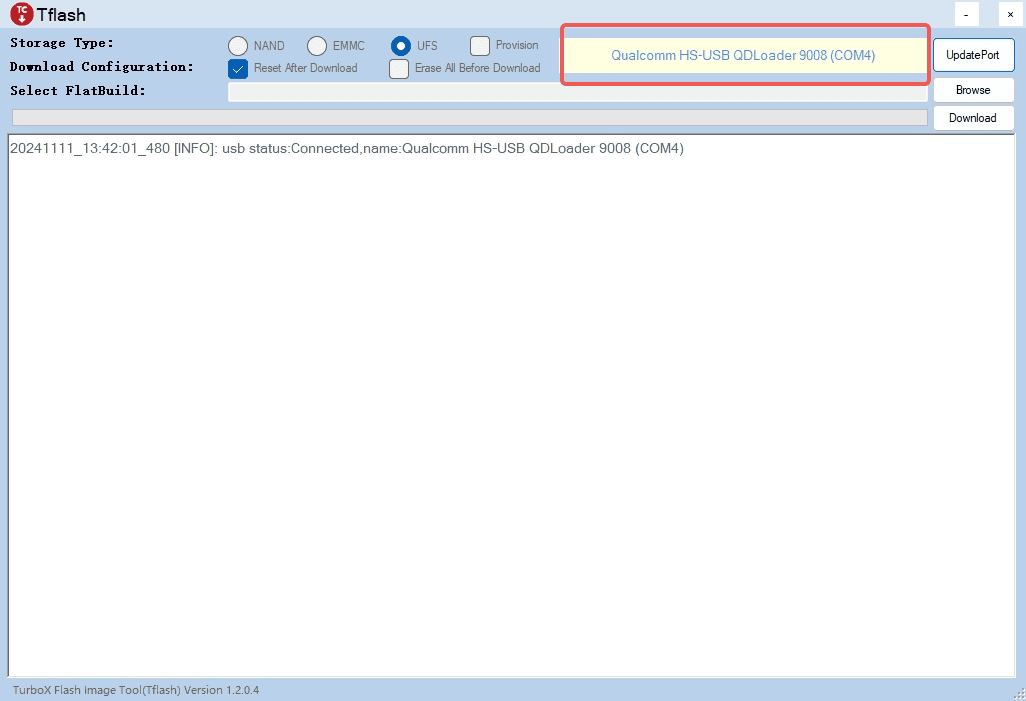Click the window resize grip icon
Image resolution: width=1026 pixels, height=701 pixels.
[x=1019, y=694]
